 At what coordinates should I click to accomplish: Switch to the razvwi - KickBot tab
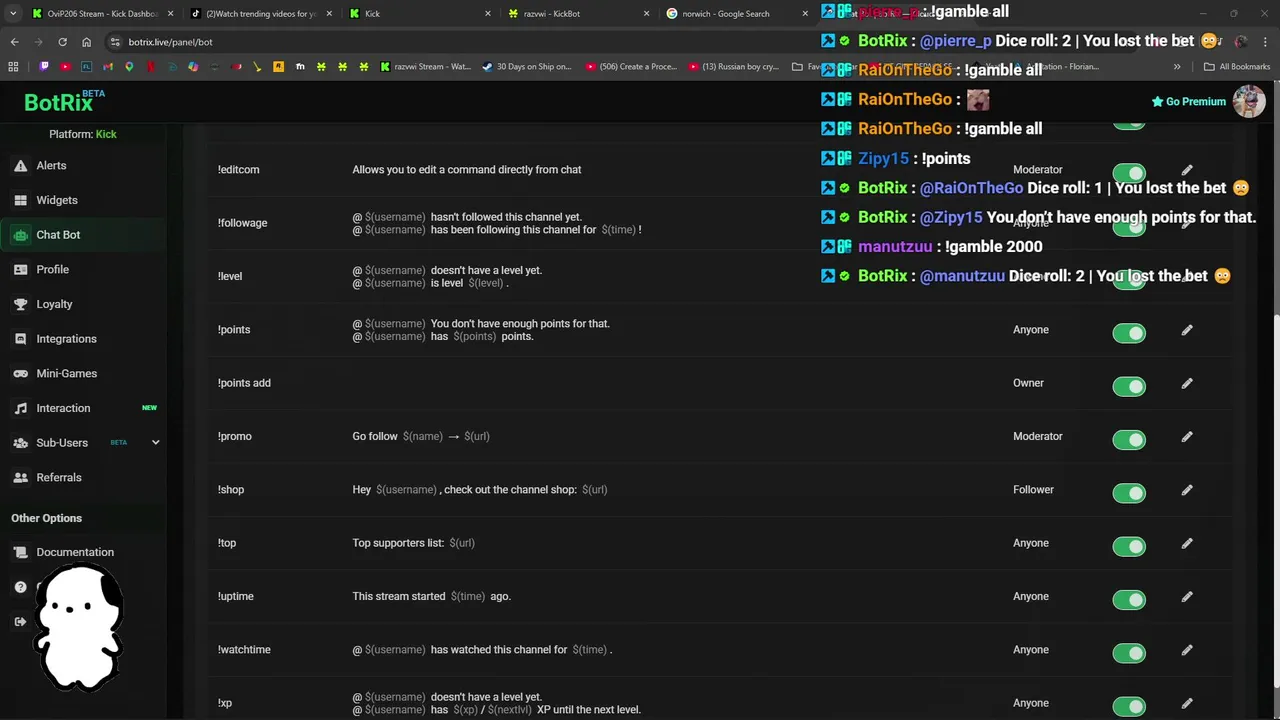coord(578,13)
